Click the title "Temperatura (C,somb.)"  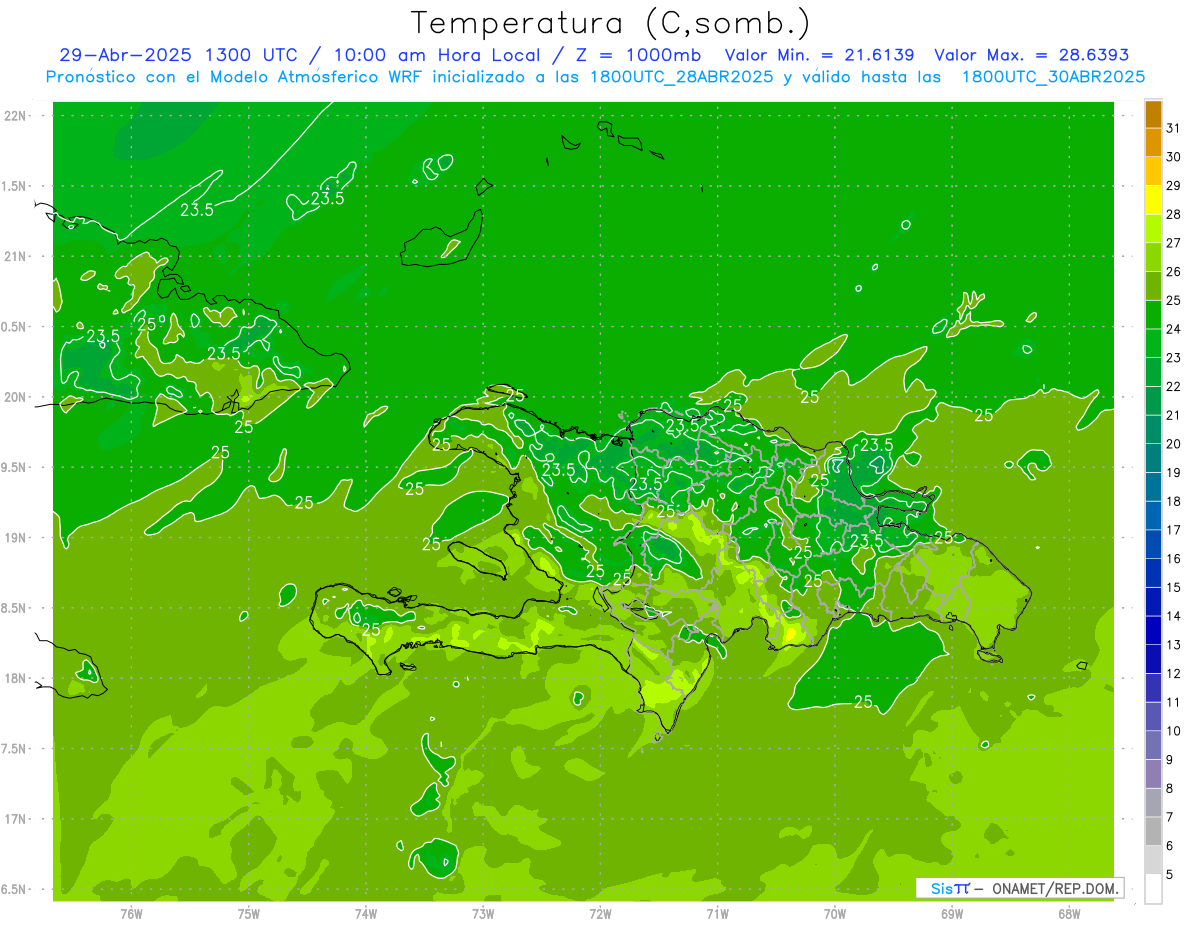tap(610, 23)
